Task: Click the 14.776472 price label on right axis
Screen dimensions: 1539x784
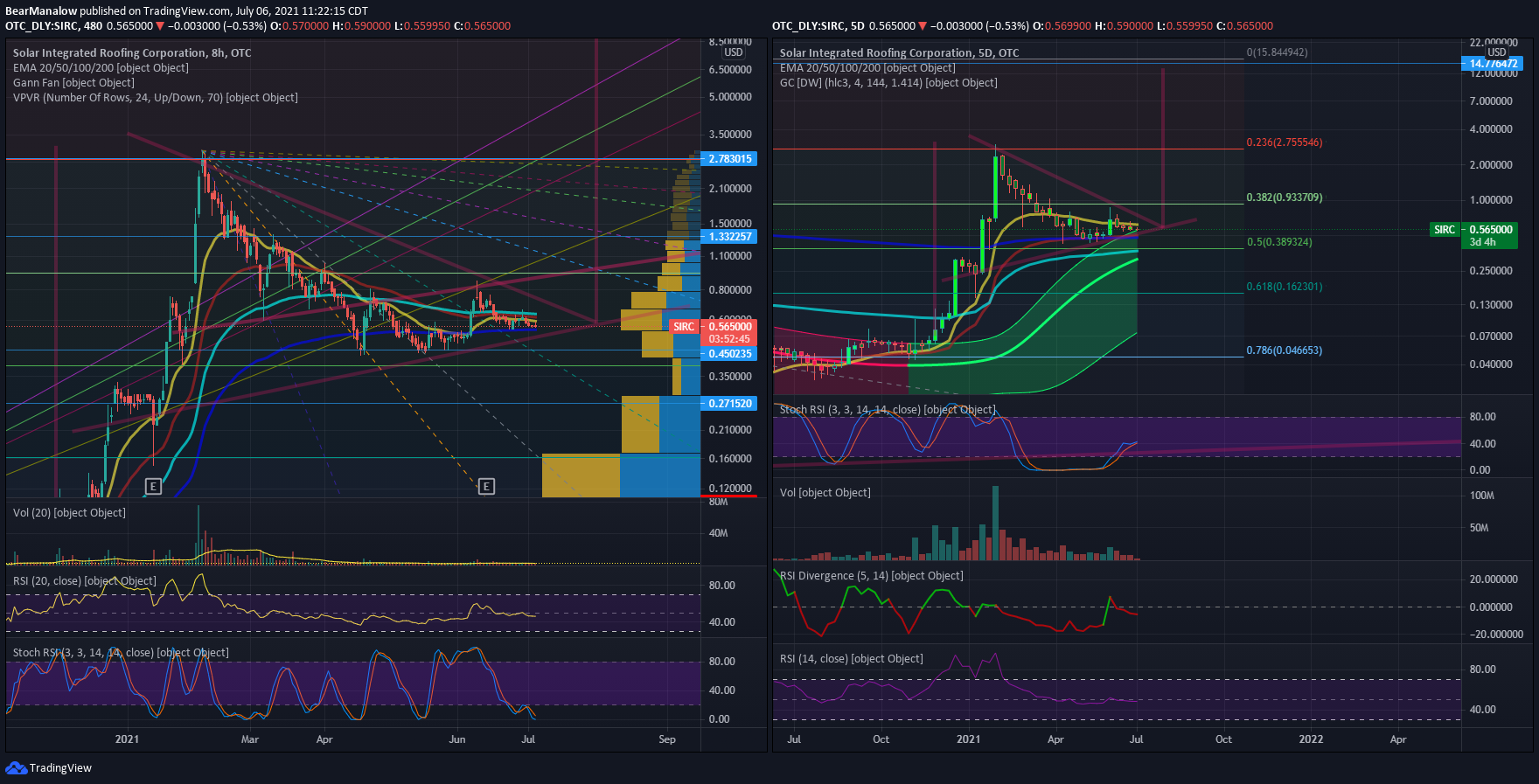Action: (1493, 63)
